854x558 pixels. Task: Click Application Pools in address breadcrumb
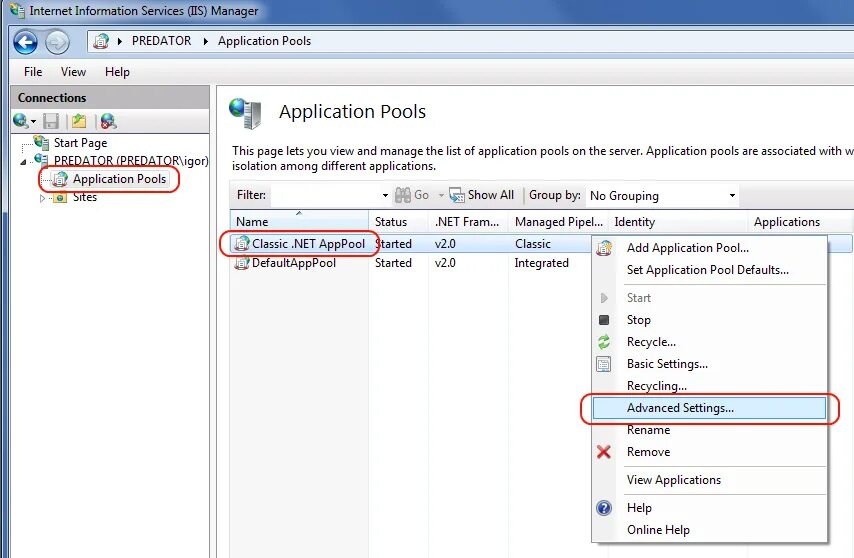(x=264, y=41)
